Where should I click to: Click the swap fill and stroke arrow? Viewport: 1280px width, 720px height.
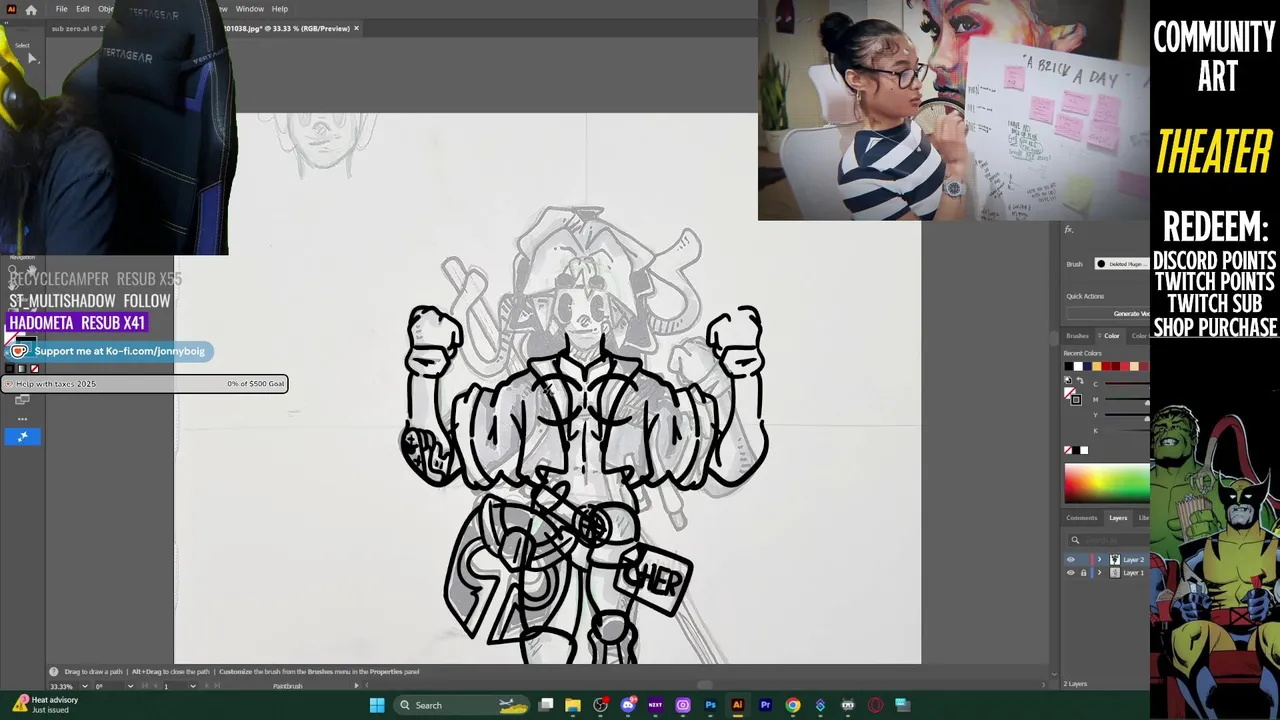[x=1078, y=381]
